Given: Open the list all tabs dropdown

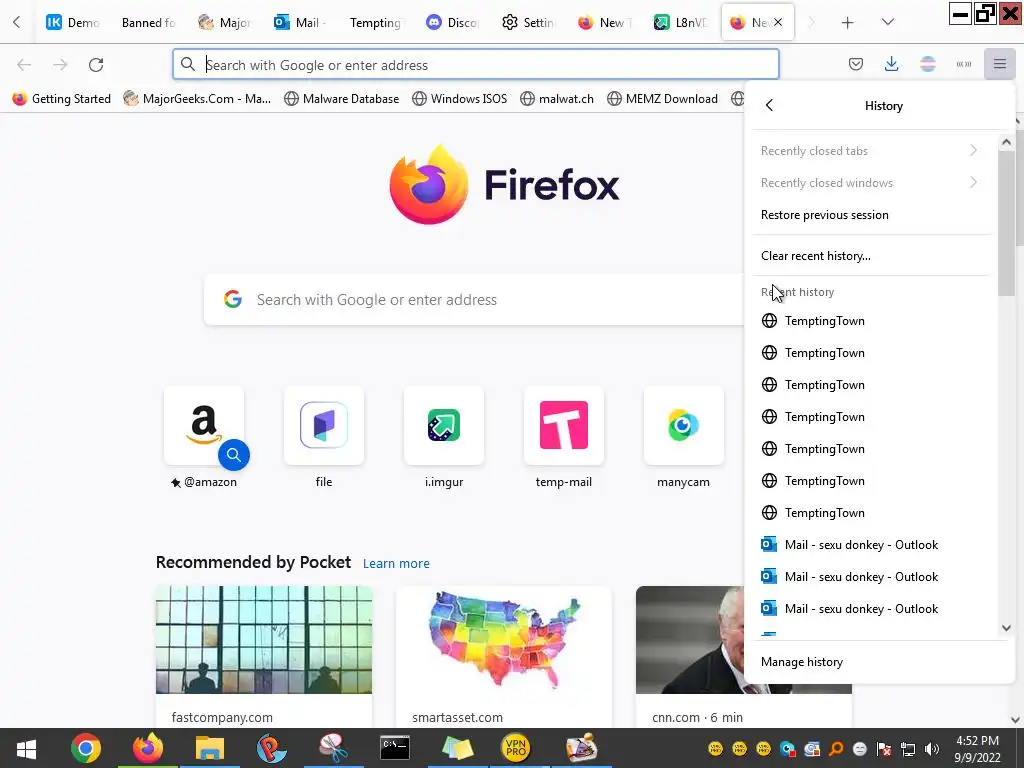Looking at the screenshot, I should pos(888,23).
